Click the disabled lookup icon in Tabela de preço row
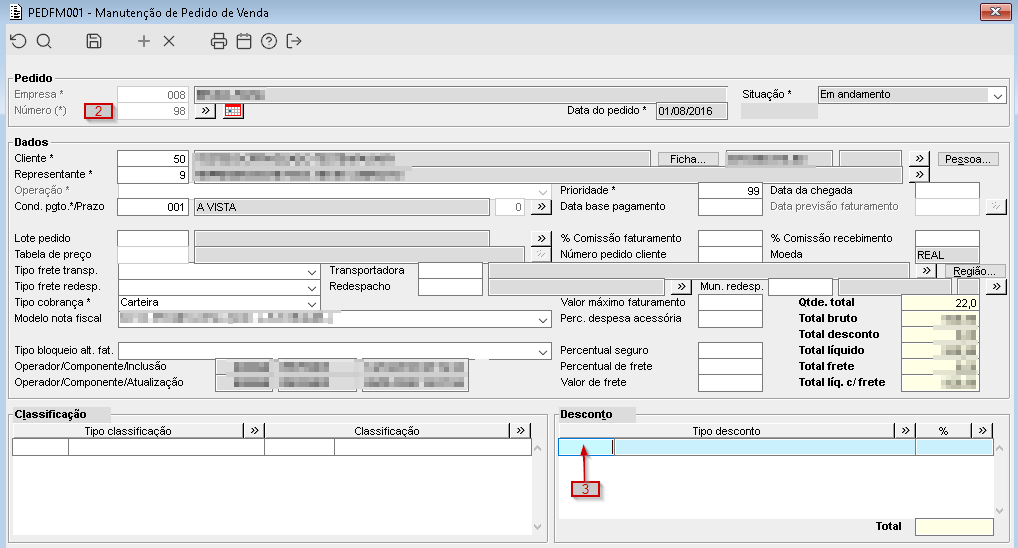This screenshot has height=548, width=1018. (541, 255)
